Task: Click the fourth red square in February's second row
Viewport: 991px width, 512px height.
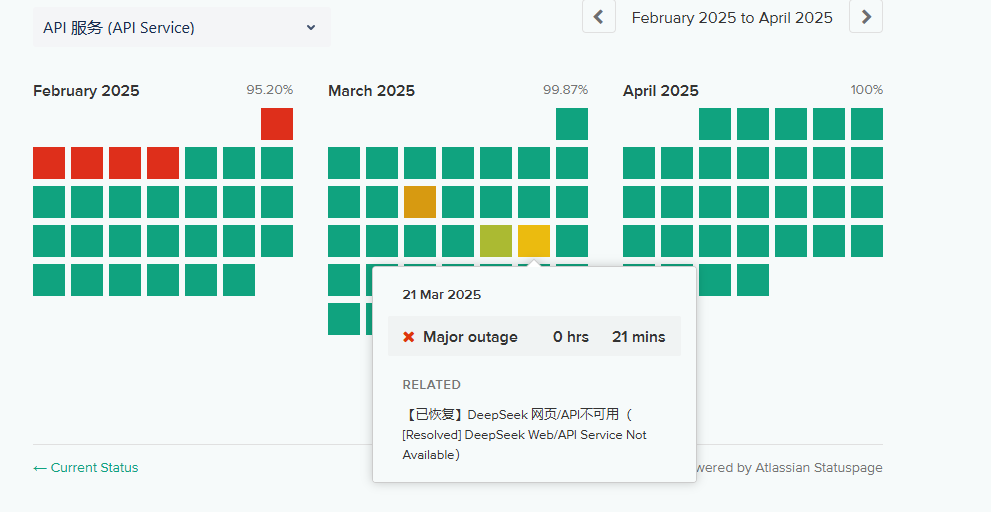Action: (163, 163)
